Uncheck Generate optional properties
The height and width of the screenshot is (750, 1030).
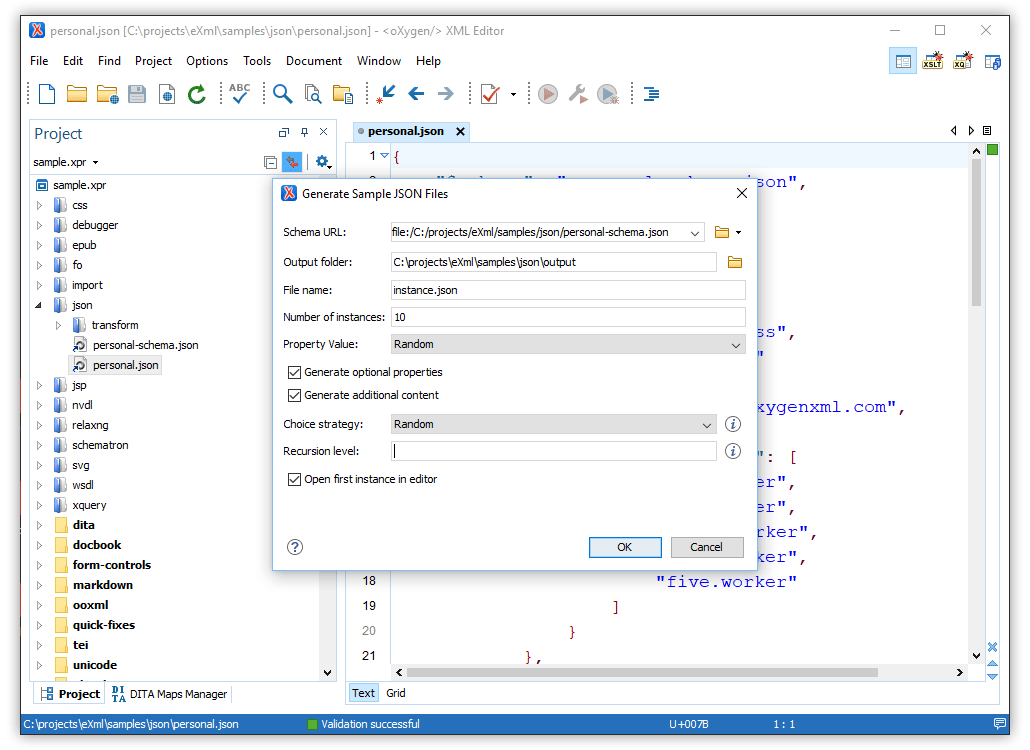[294, 372]
